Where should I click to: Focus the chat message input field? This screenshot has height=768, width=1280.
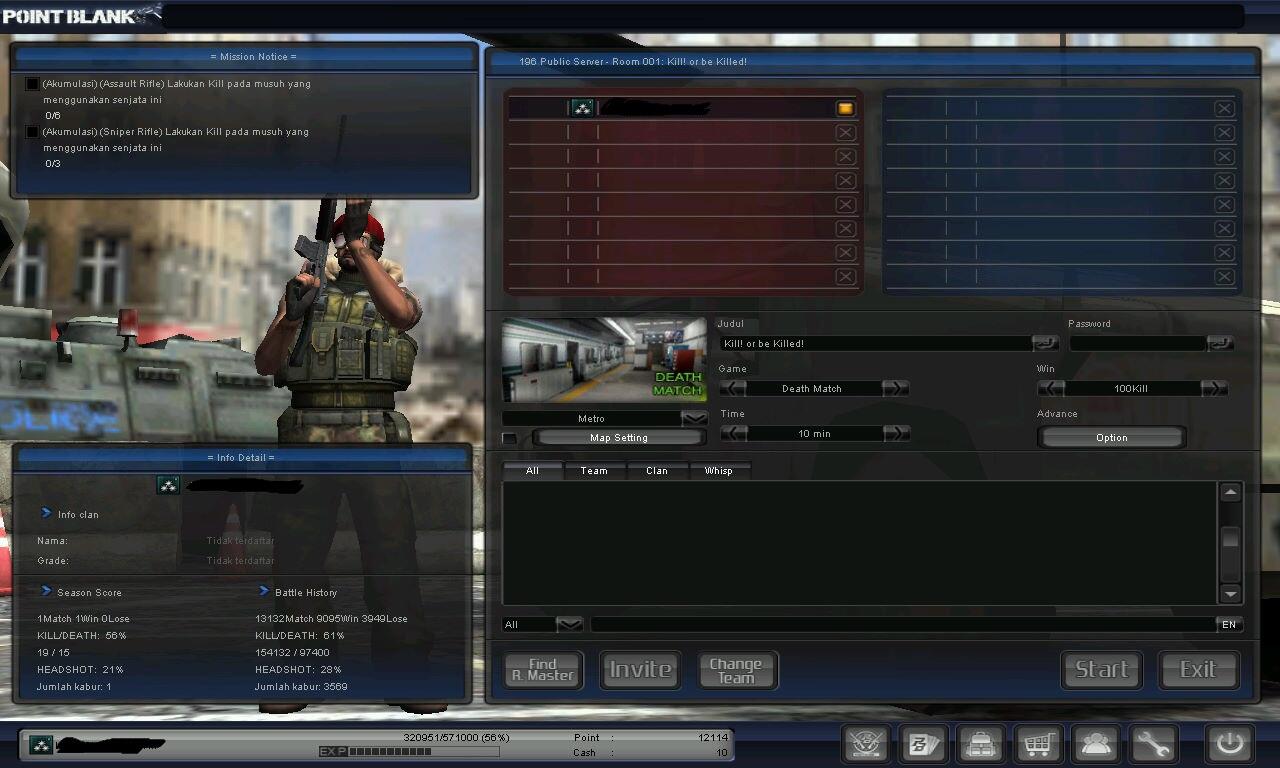coord(903,624)
